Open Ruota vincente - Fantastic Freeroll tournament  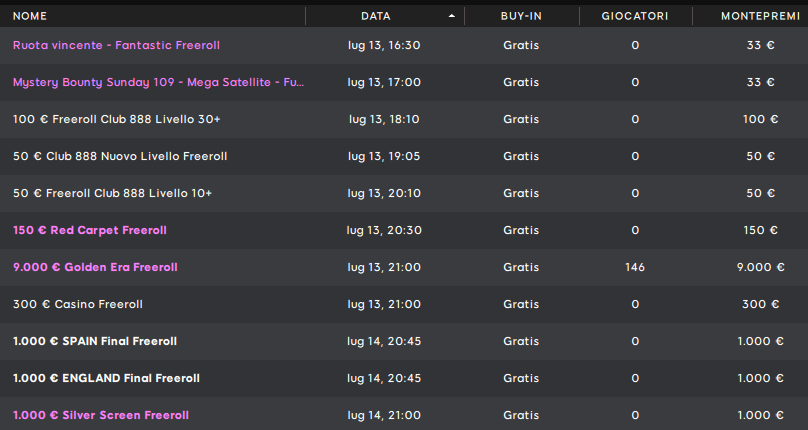coord(116,45)
